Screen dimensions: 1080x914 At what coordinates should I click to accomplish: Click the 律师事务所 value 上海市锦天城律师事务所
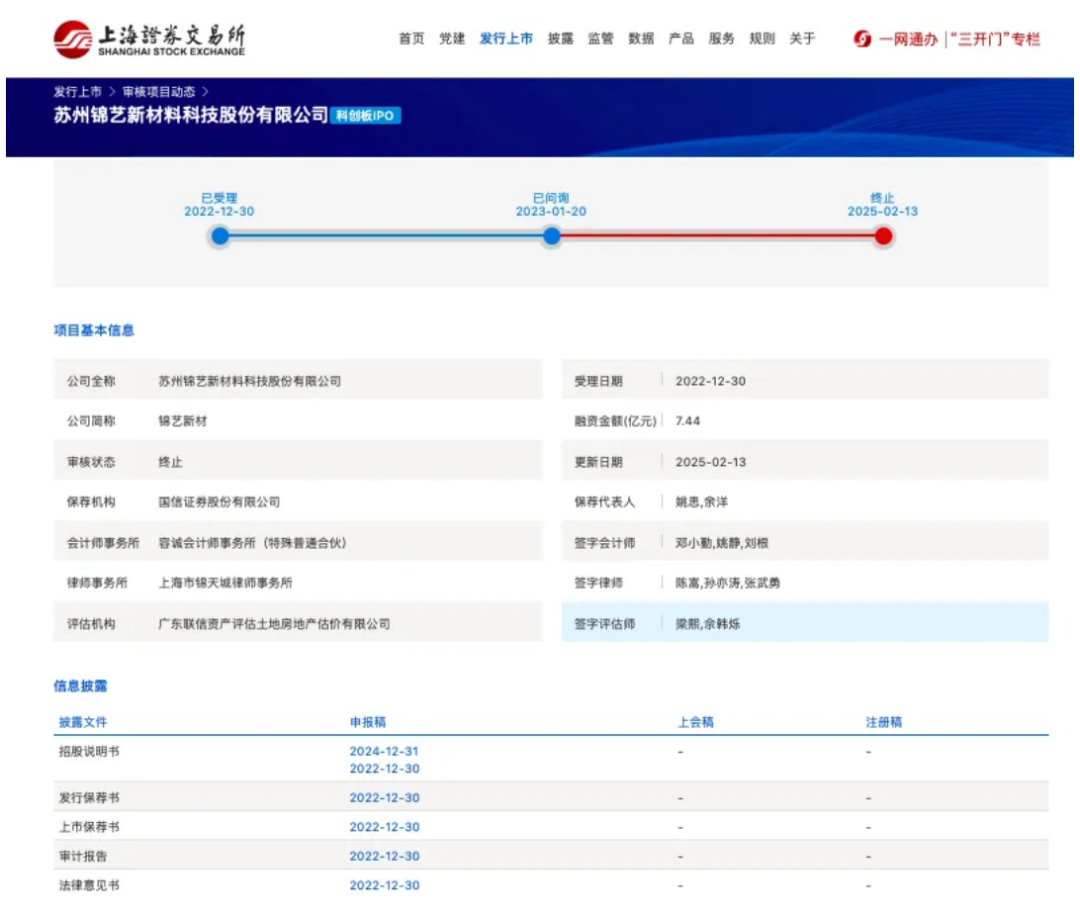pyautogui.click(x=225, y=583)
